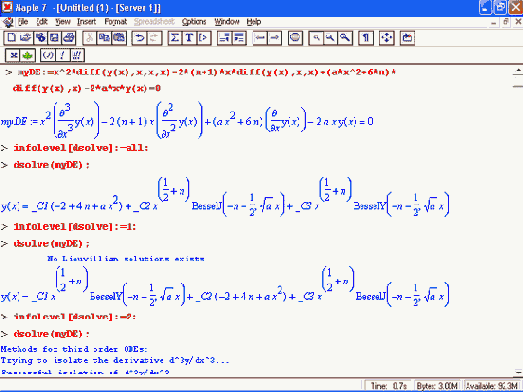Open the Insert menu
Screen dimensions: 523x392
coord(86,22)
